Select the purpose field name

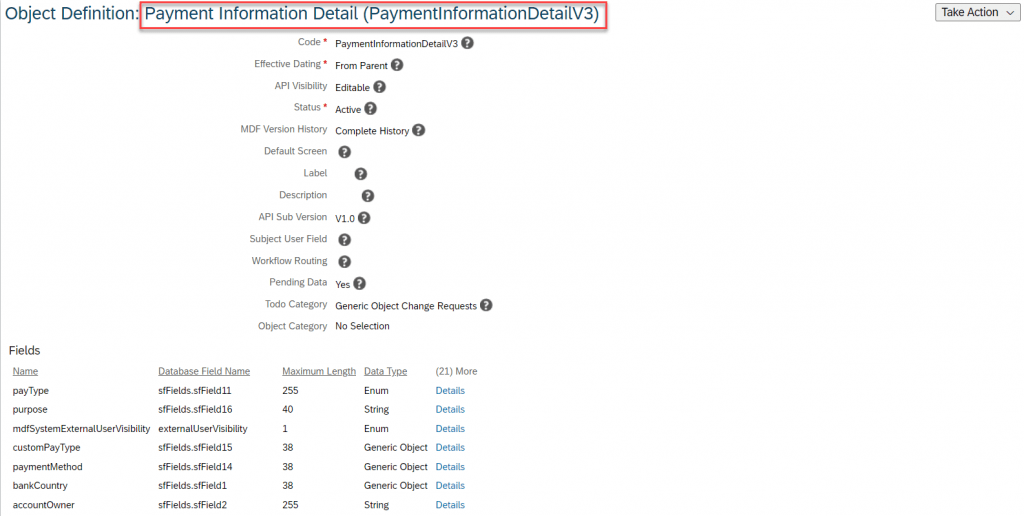point(30,410)
